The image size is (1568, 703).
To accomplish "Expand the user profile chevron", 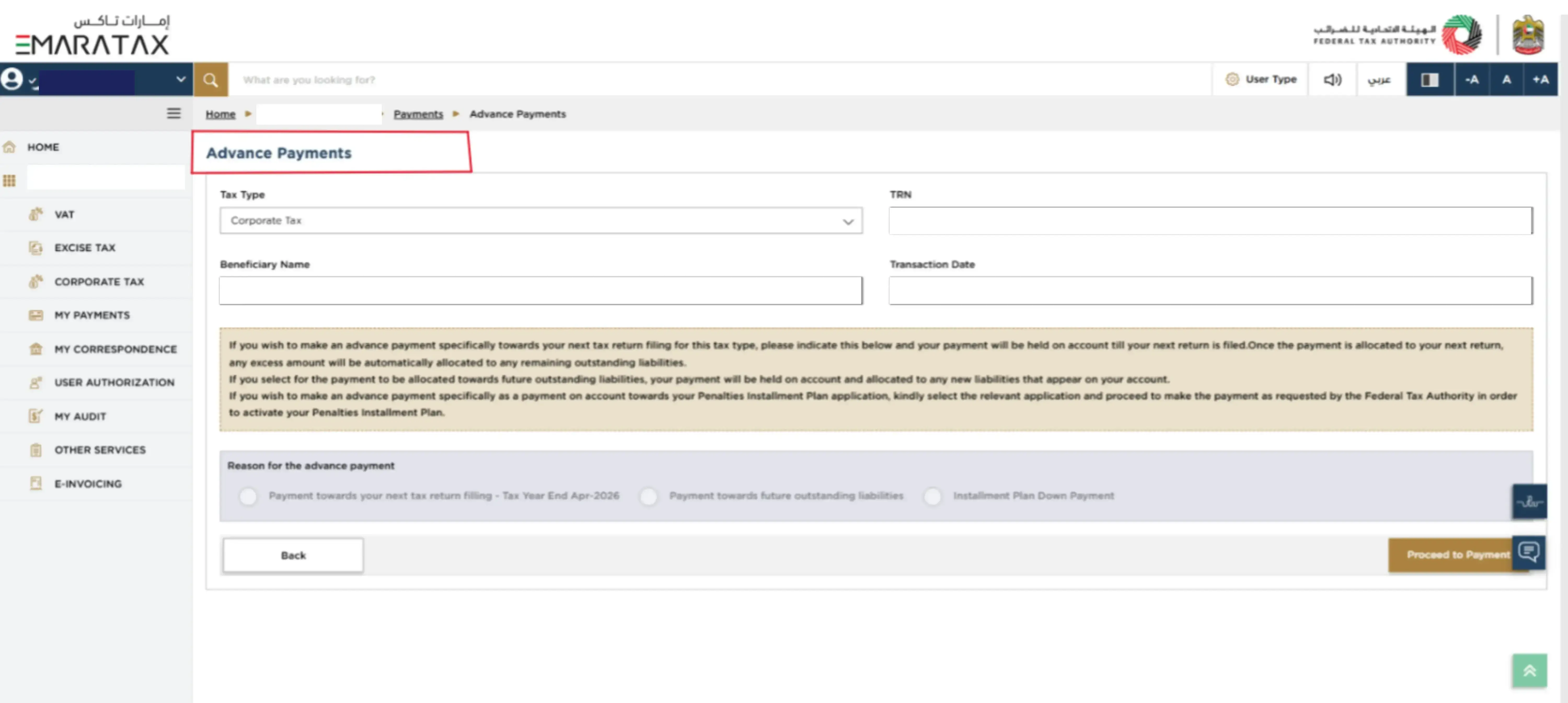I will (x=180, y=79).
